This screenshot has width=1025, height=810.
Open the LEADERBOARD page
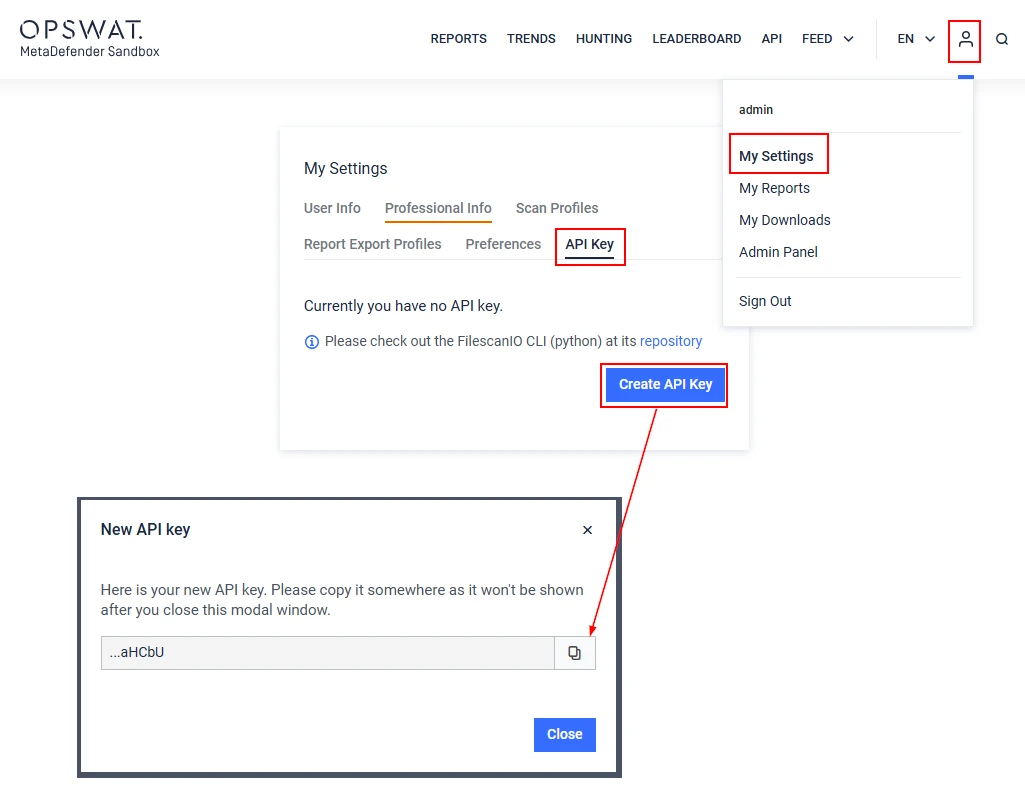(x=696, y=39)
